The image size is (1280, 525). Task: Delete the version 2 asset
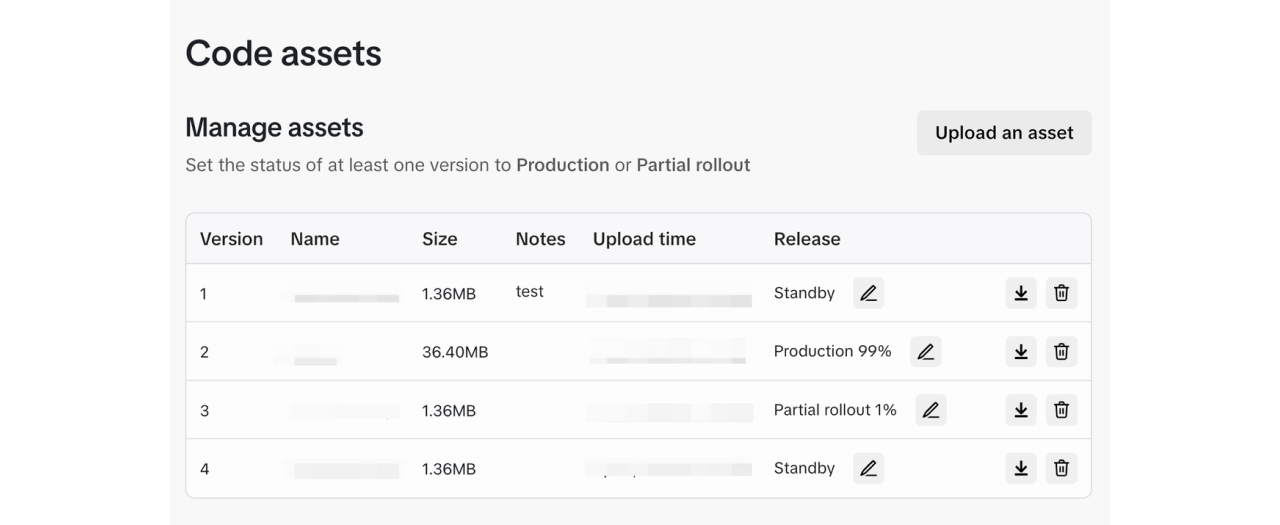[1061, 351]
